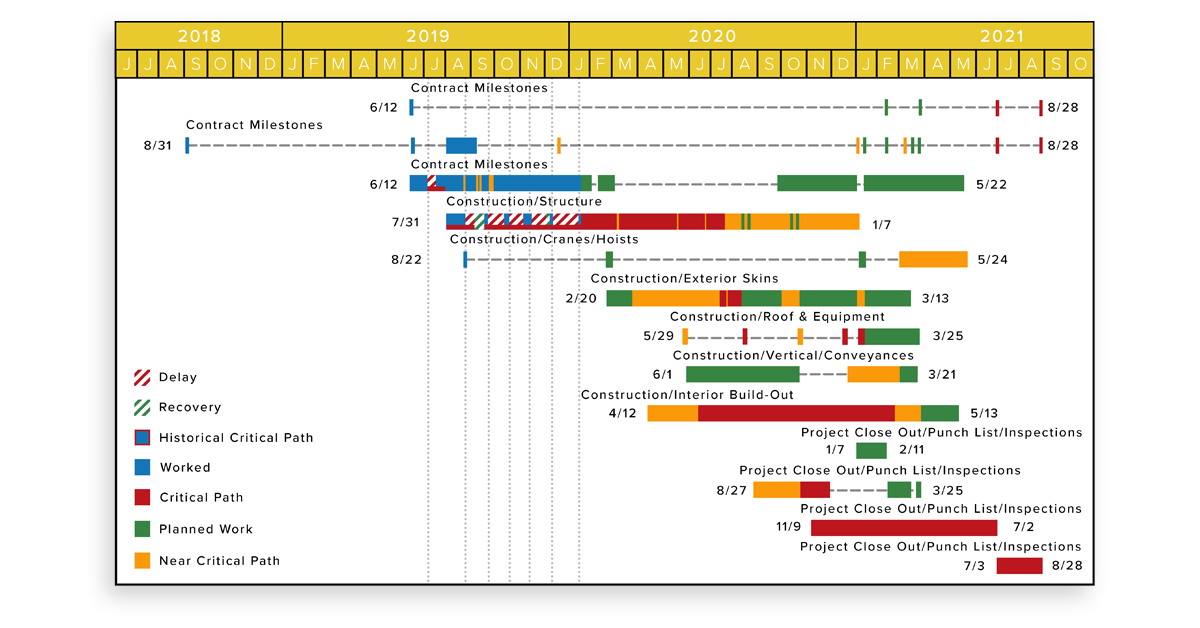The image size is (1200, 628).
Task: Select the 2019 year header
Action: coord(428,34)
